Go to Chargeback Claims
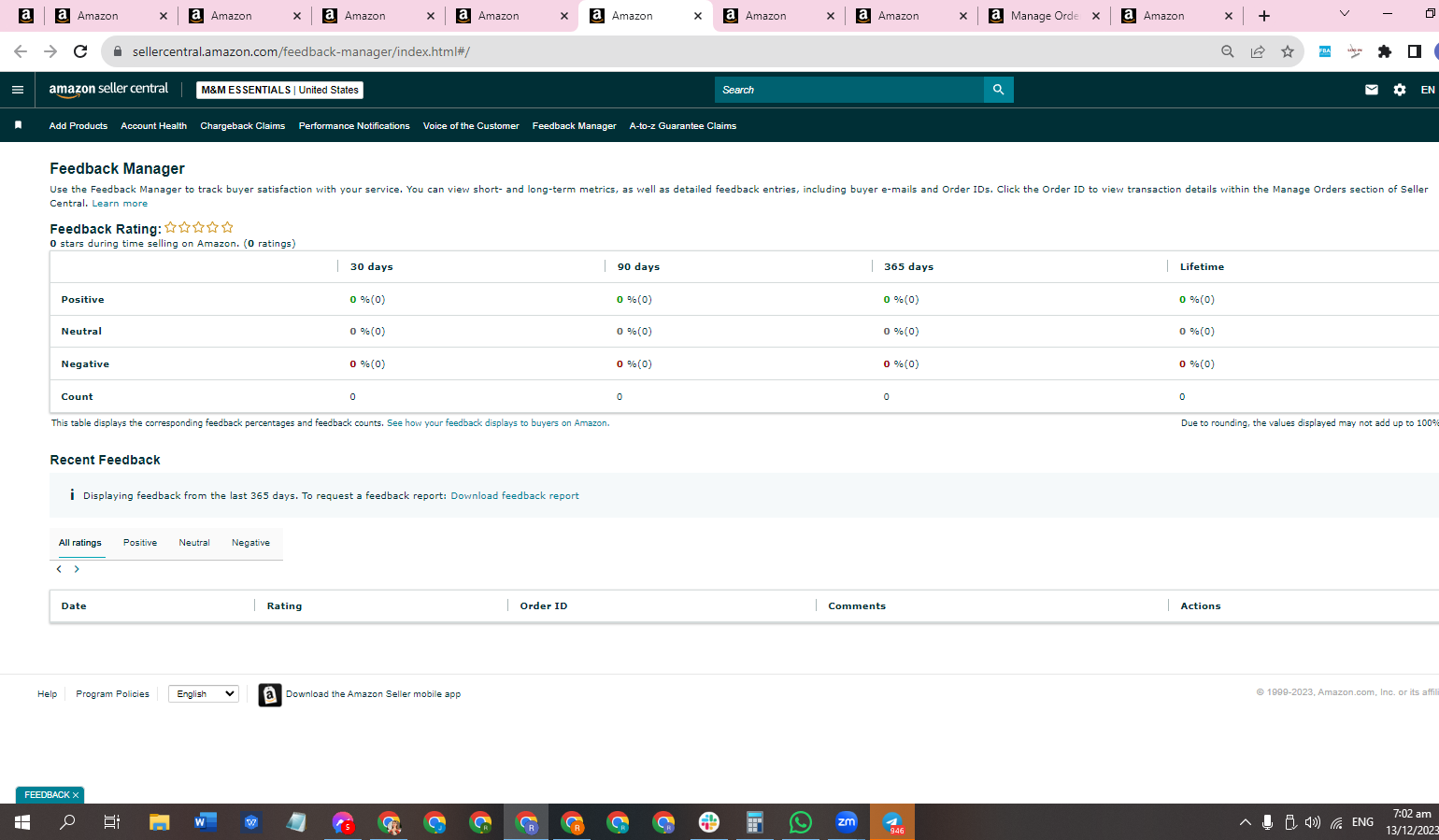 pos(243,126)
